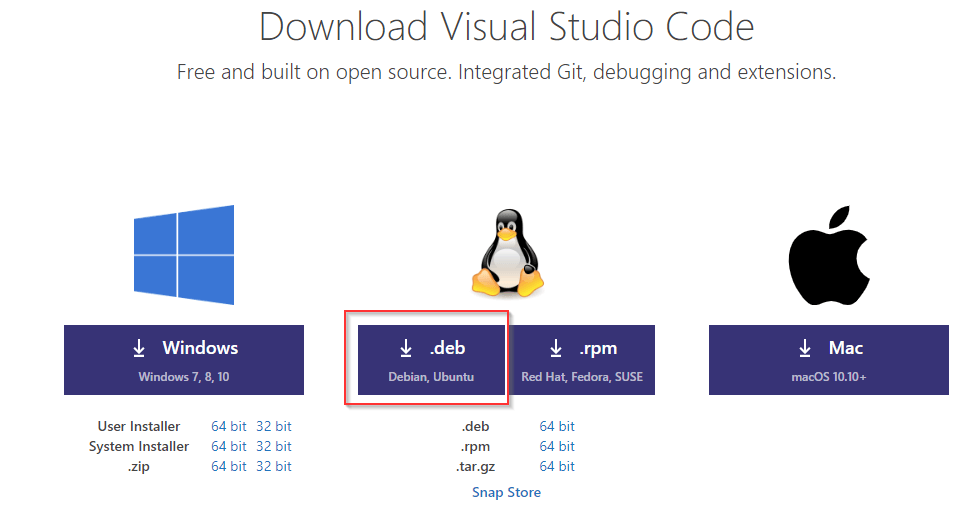Open System Installer 32 bit link
The height and width of the screenshot is (510, 970).
coord(273,446)
